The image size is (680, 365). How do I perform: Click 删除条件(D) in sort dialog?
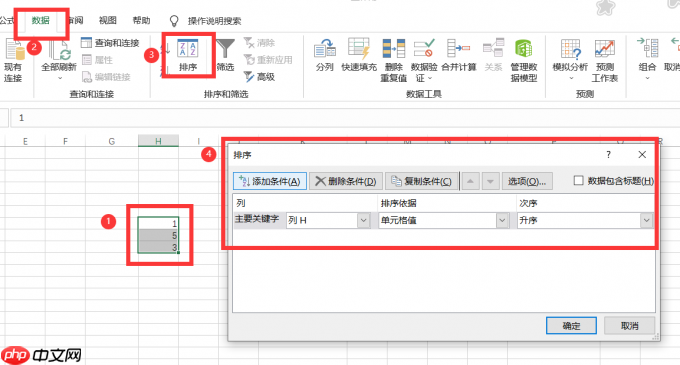point(346,181)
